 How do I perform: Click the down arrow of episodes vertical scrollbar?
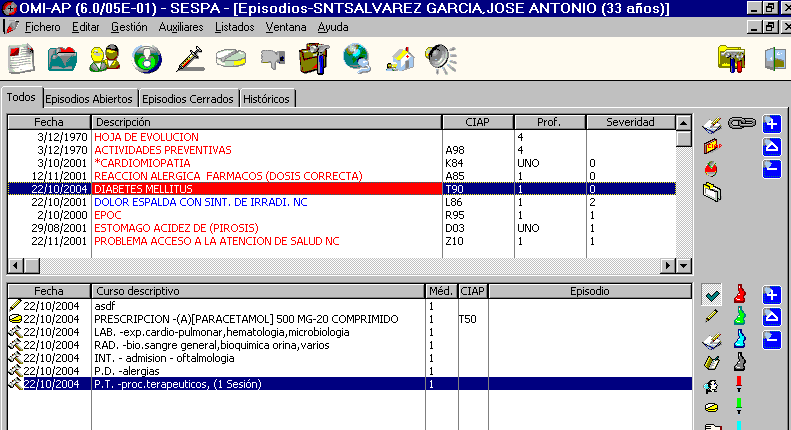point(684,267)
